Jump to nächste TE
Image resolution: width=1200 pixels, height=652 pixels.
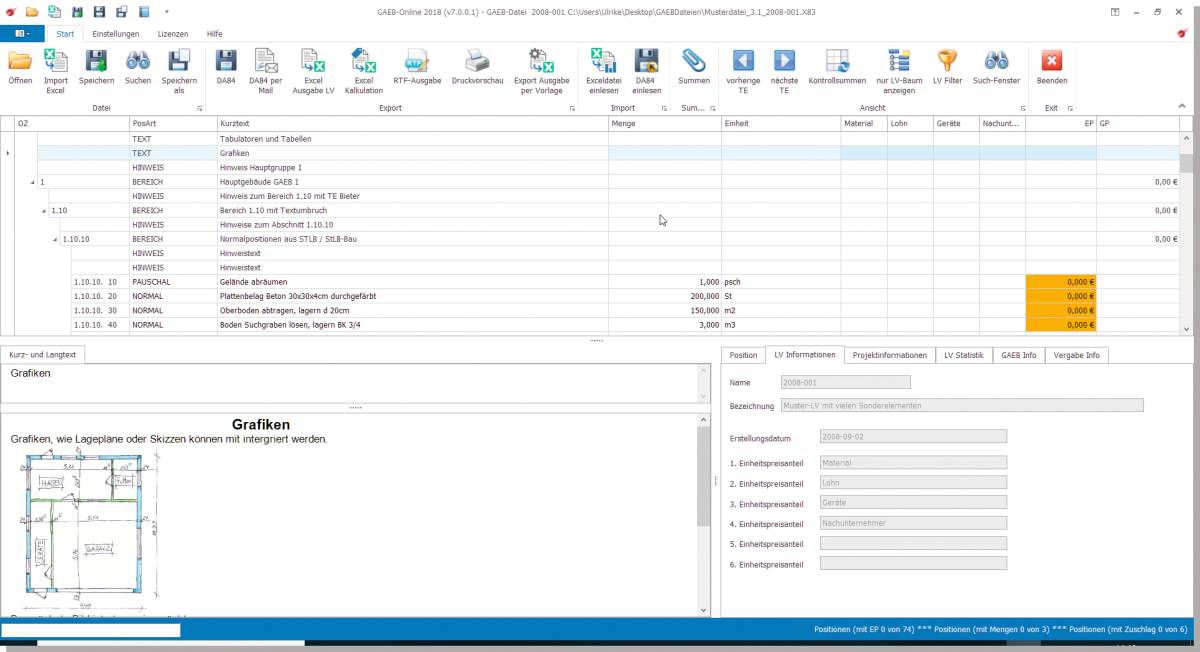click(x=784, y=70)
